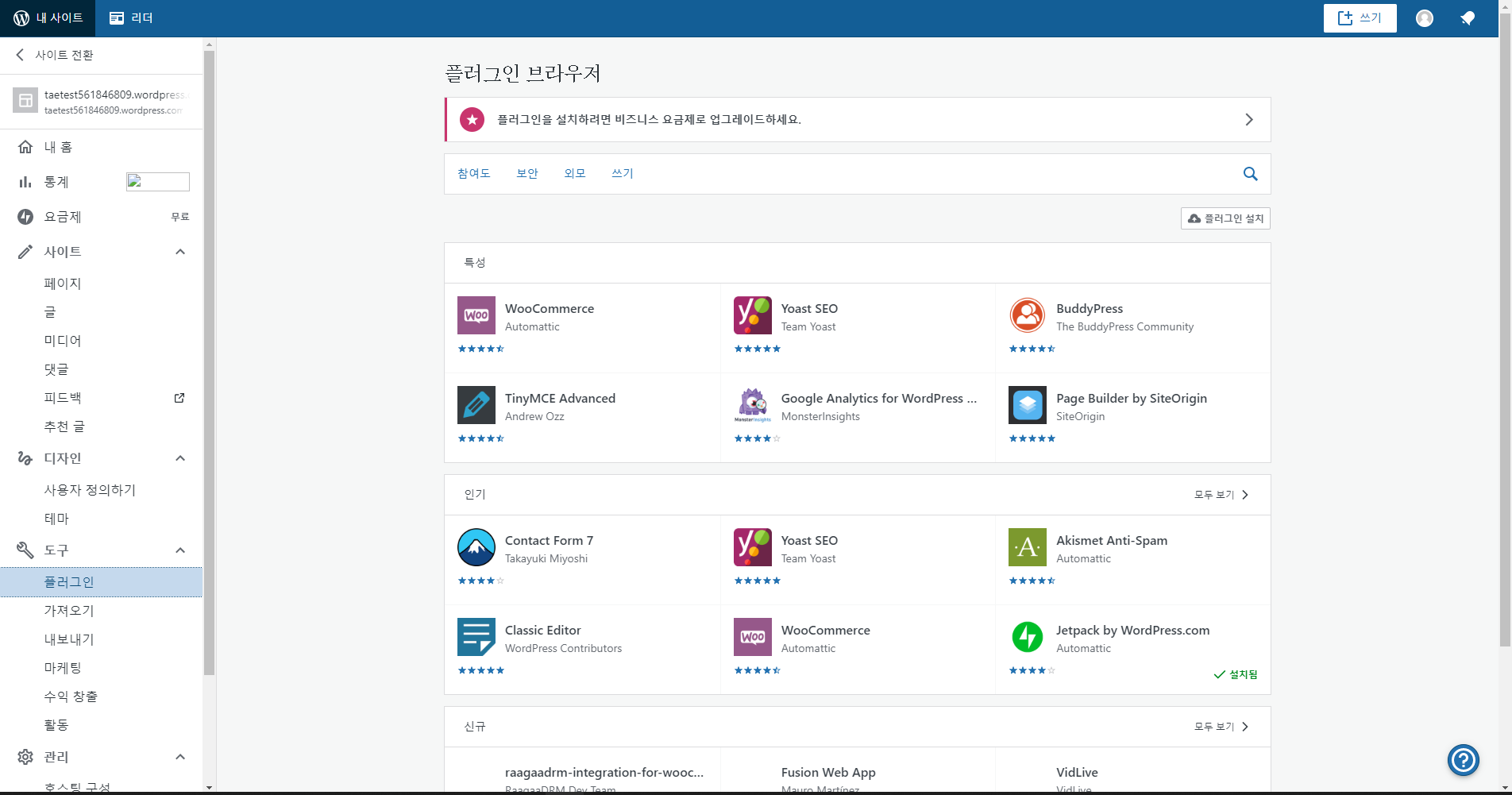The width and height of the screenshot is (1512, 795).
Task: Open the help question mark button
Action: click(x=1463, y=760)
